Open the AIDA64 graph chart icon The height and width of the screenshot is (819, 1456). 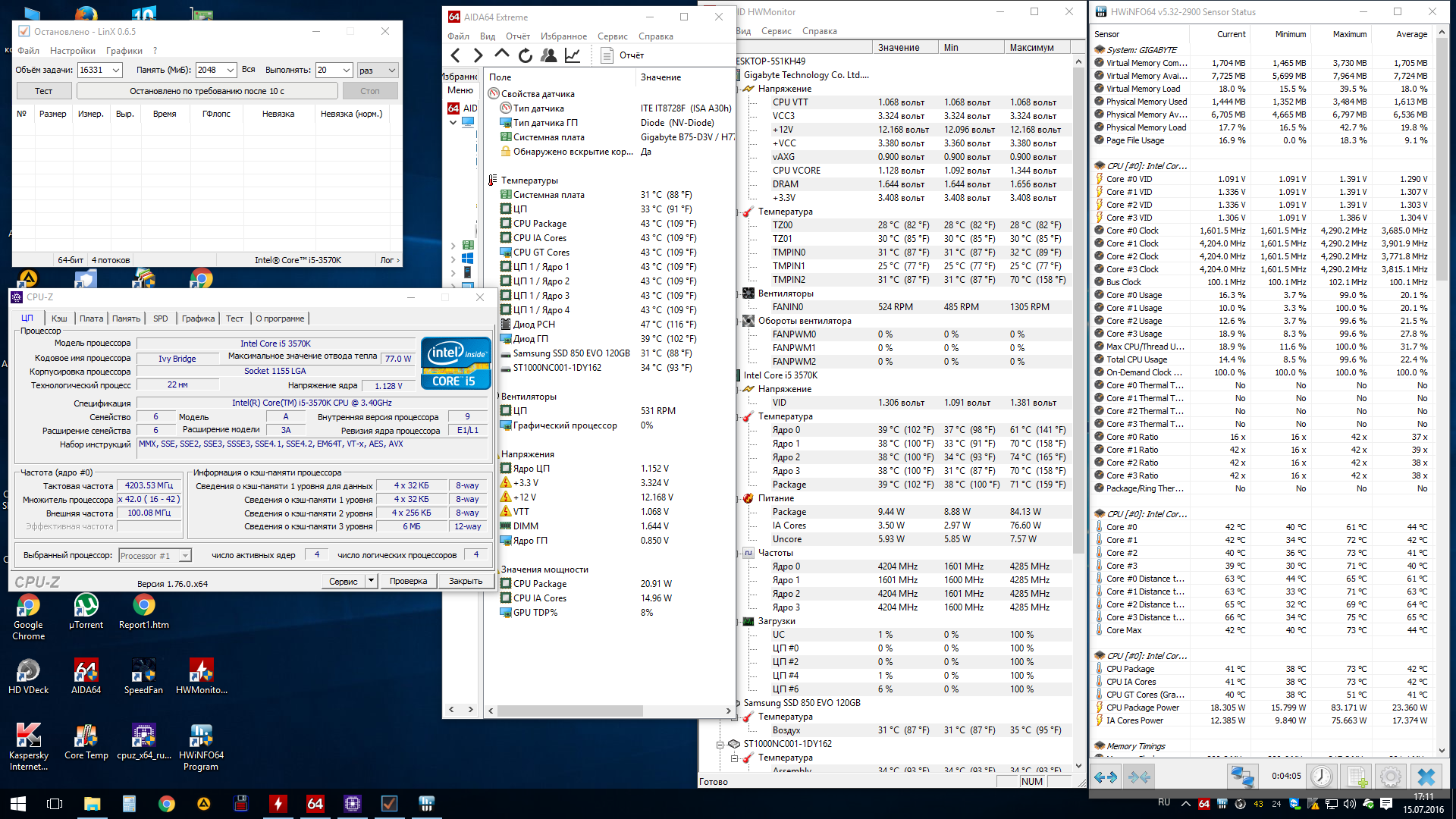(573, 55)
